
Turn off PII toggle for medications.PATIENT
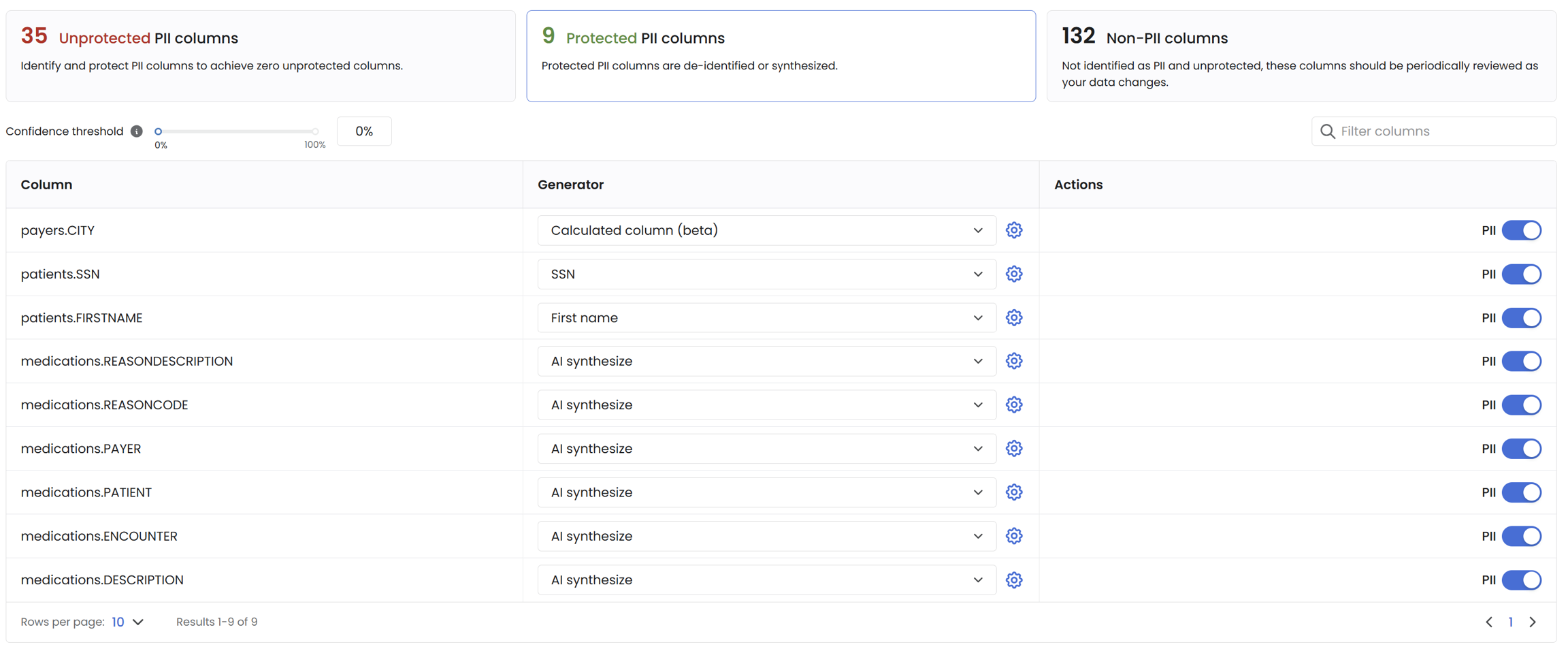(1521, 492)
